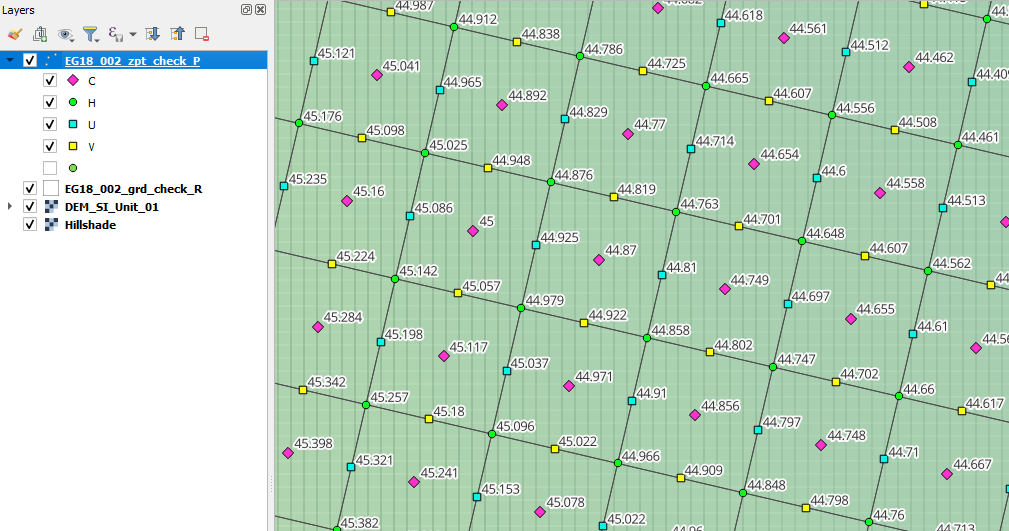Click the Filter Legend funnel icon
1009x531 pixels.
coord(90,34)
